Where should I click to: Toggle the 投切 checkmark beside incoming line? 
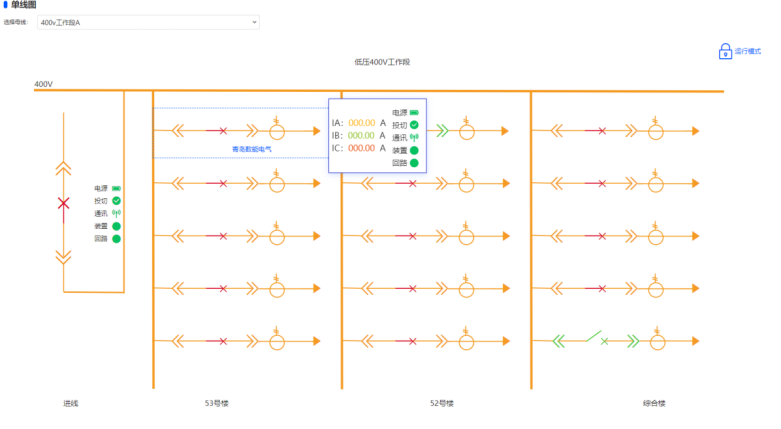point(116,201)
